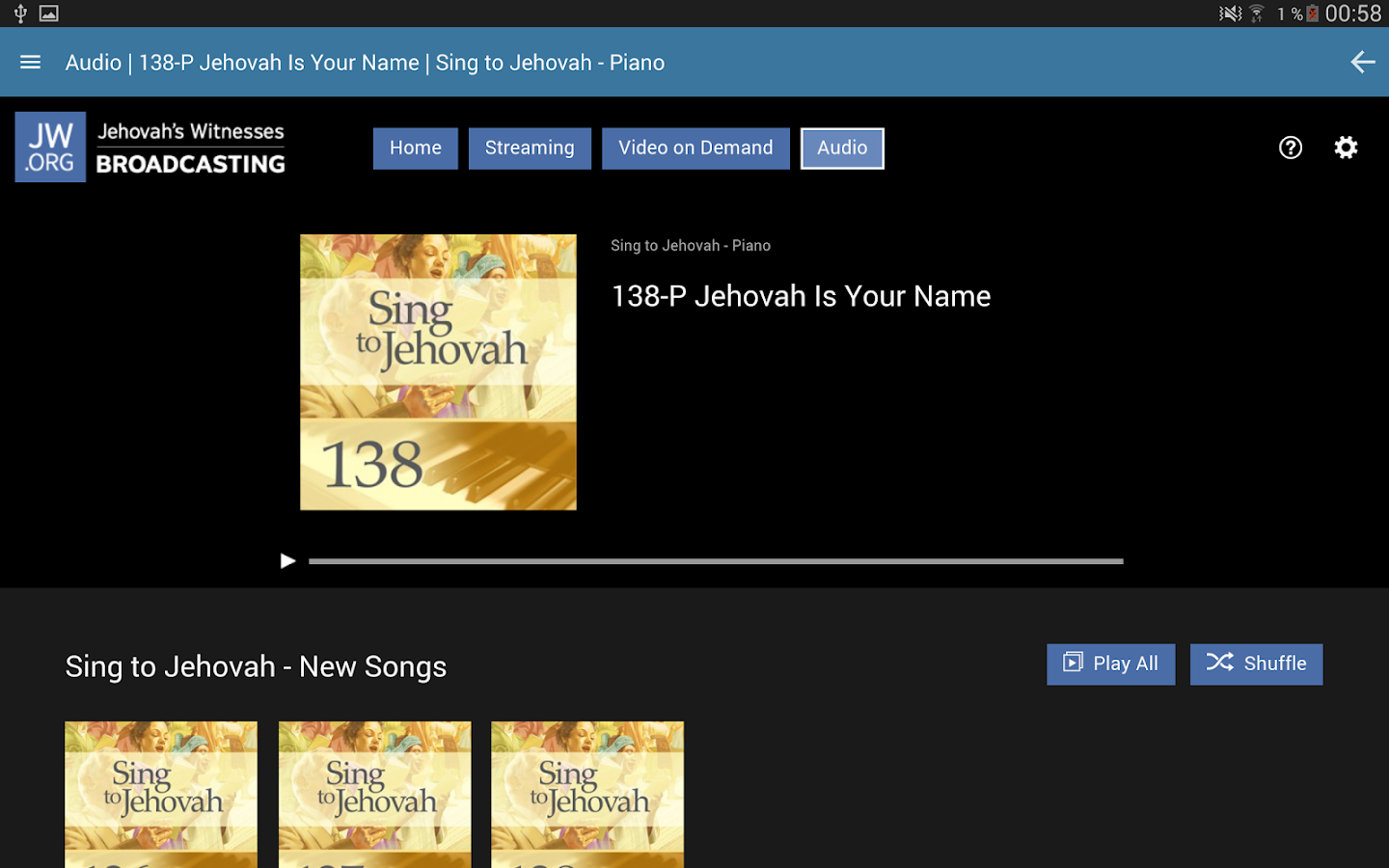Tap the back arrow in header
The width and height of the screenshot is (1389, 868).
1362,63
